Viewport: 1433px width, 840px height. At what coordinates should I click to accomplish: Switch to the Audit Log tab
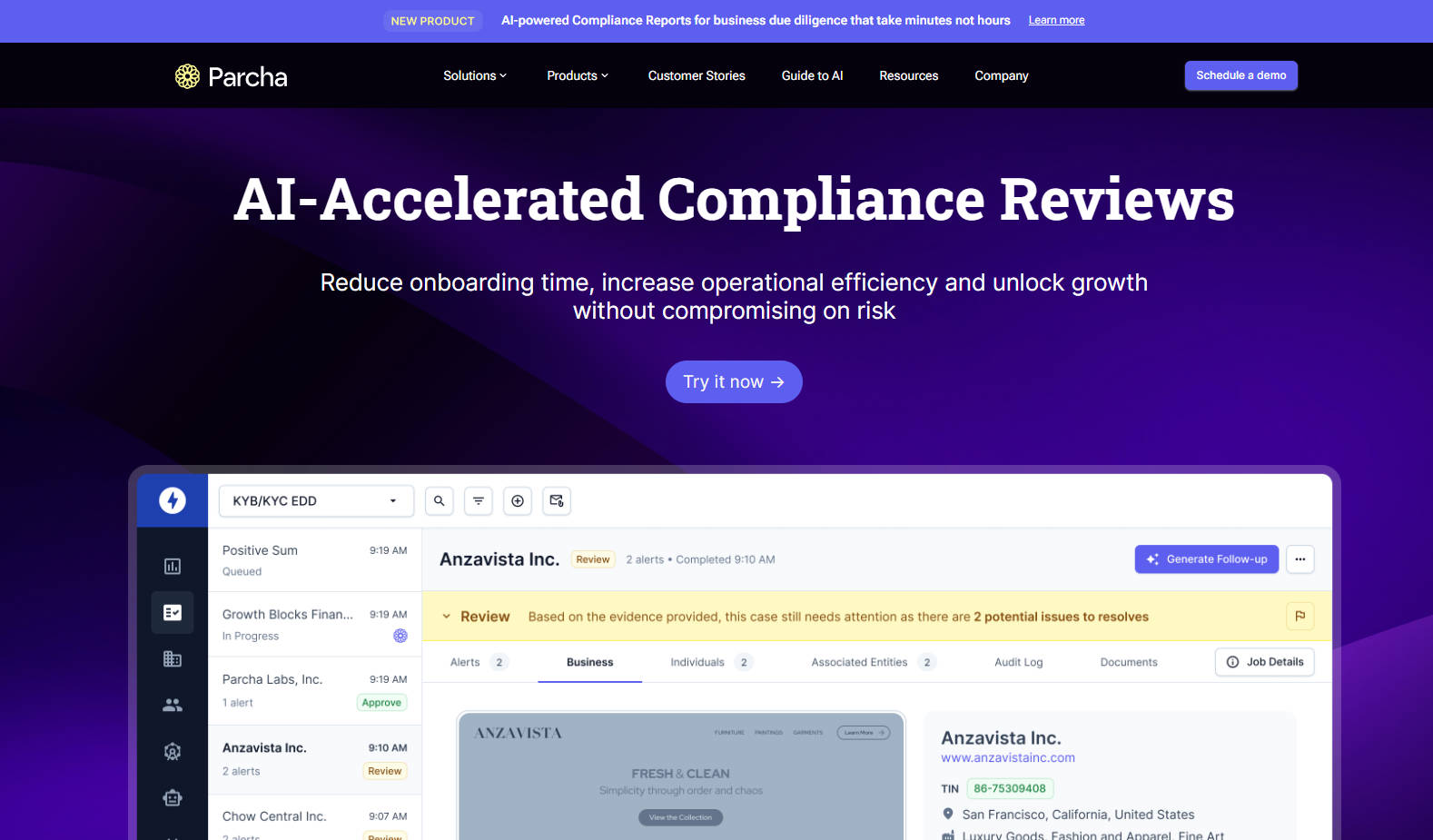[1018, 662]
